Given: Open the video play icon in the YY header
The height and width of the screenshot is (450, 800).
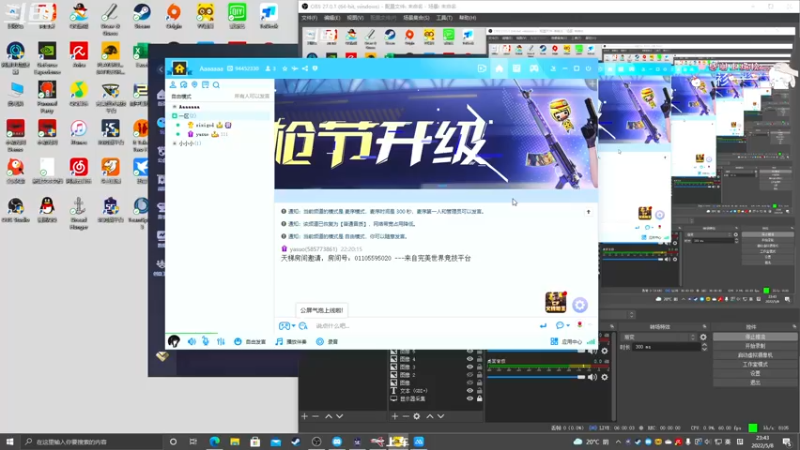Looking at the screenshot, I should [482, 68].
